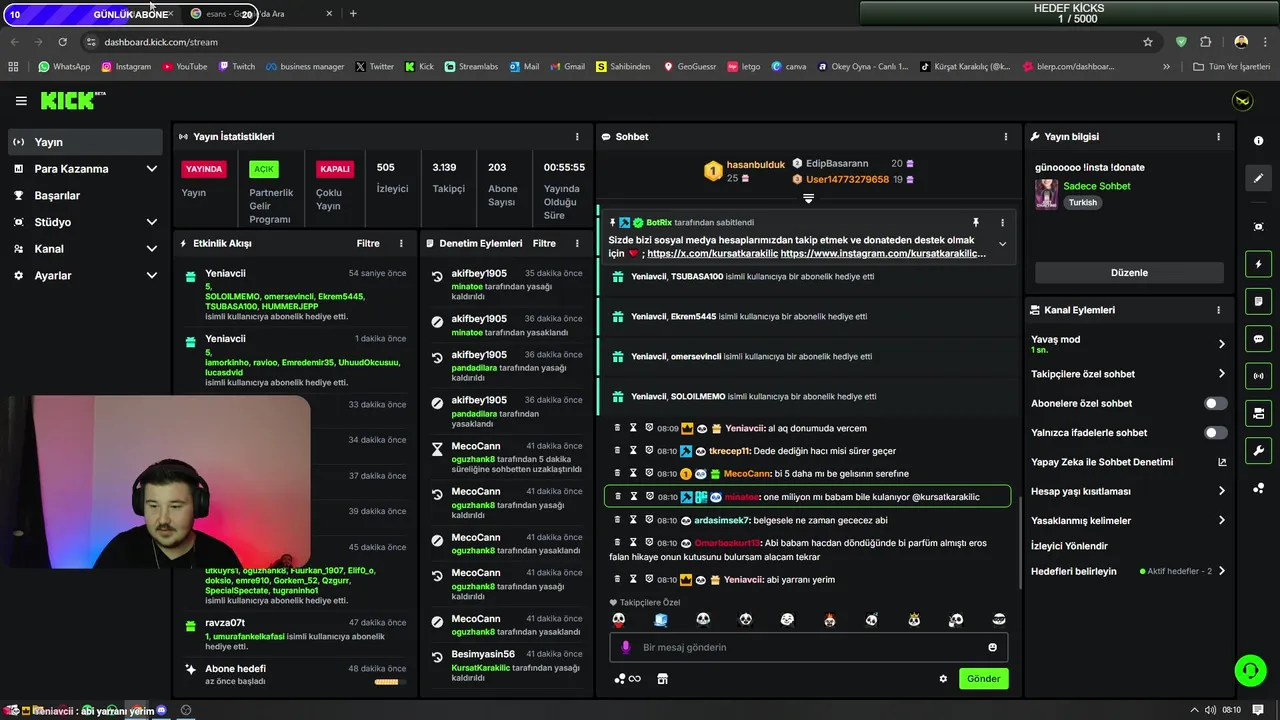Open Hedefleri belirleyin goals row
Screen dimensions: 1280x720
click(1129, 572)
